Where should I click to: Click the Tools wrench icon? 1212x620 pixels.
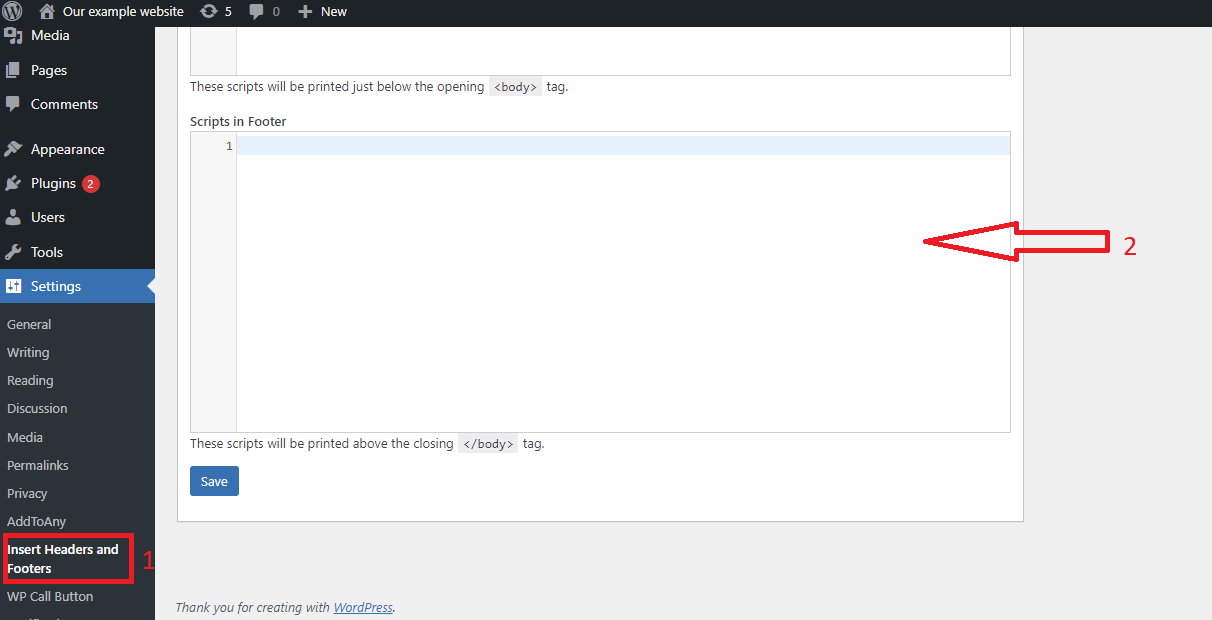click(13, 252)
